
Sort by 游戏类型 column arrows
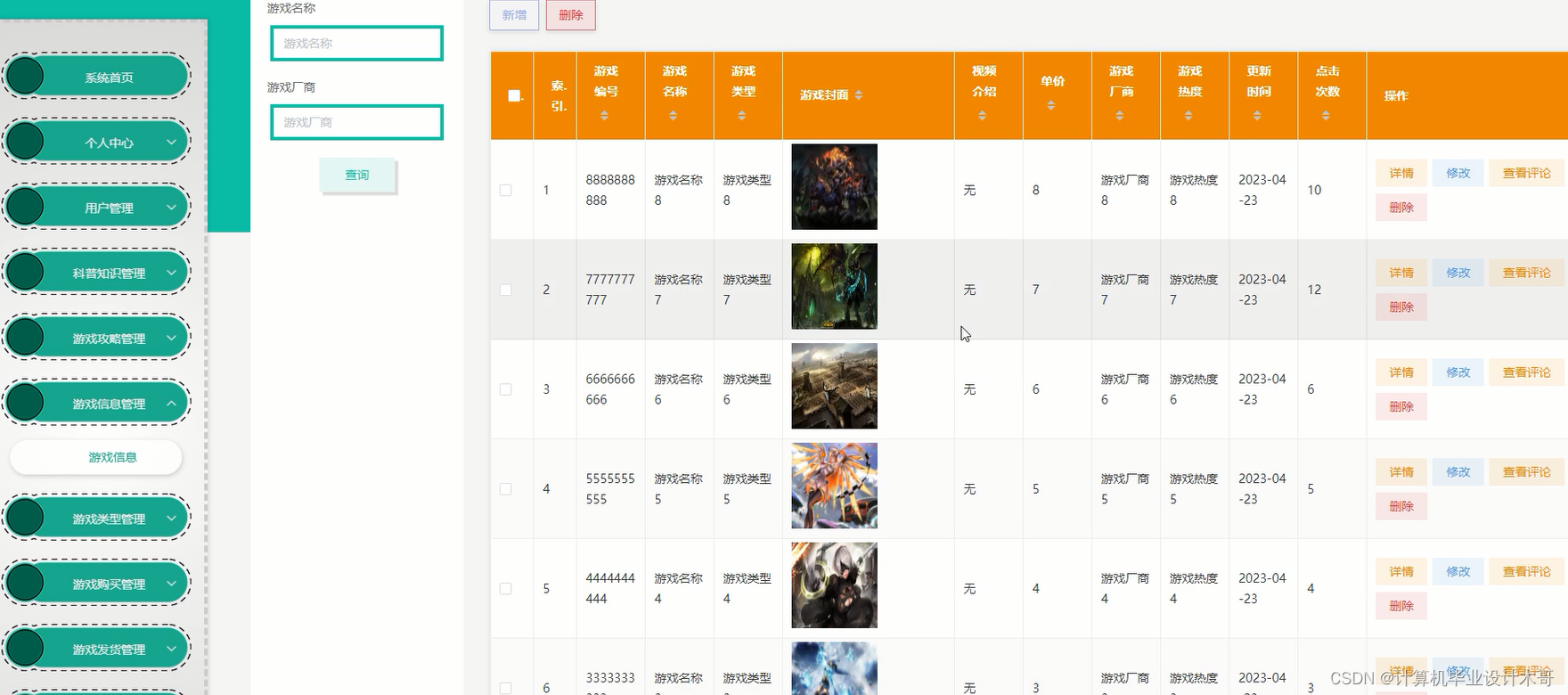coord(741,116)
